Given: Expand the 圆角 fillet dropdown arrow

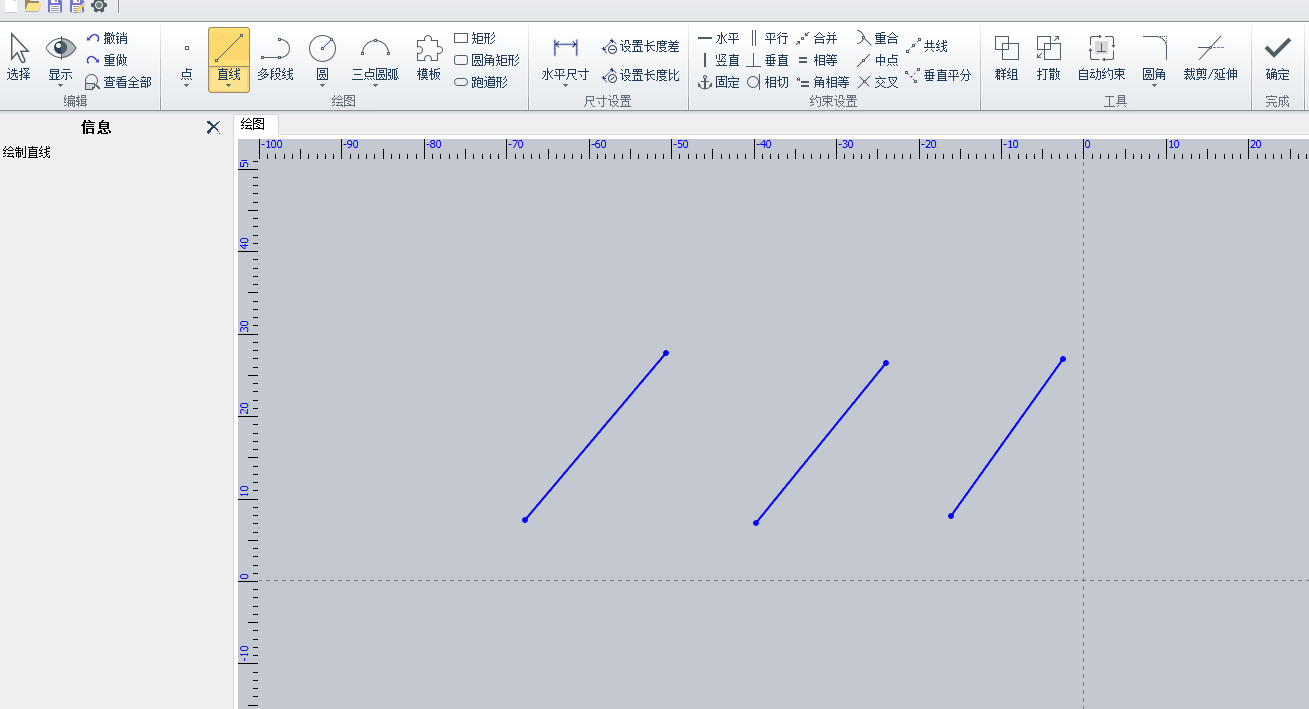Looking at the screenshot, I should pyautogui.click(x=1154, y=86).
